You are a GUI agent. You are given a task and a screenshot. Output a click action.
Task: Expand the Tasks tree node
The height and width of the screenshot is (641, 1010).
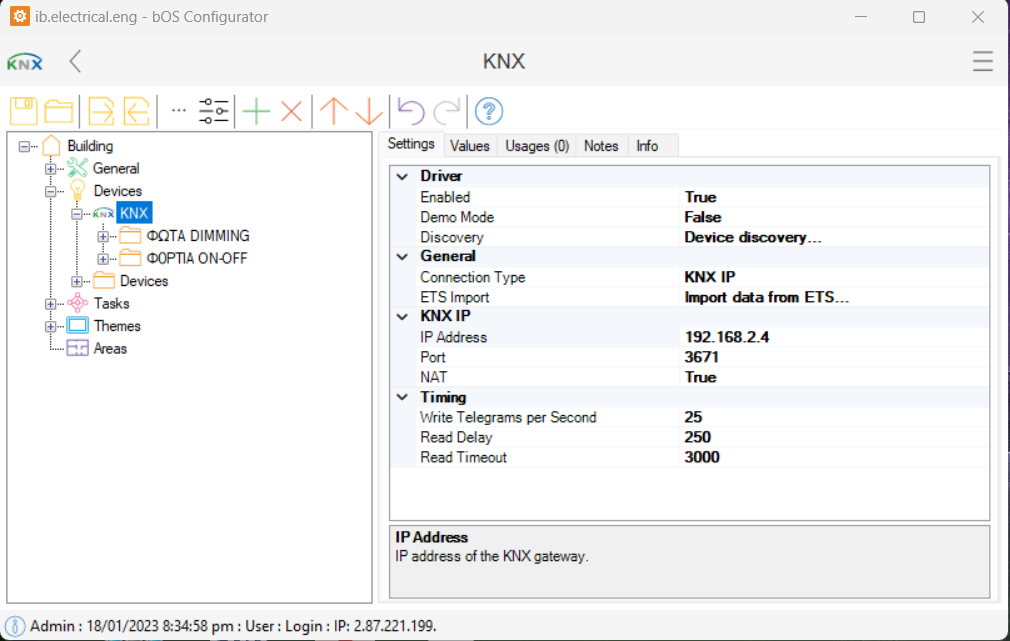pos(51,304)
